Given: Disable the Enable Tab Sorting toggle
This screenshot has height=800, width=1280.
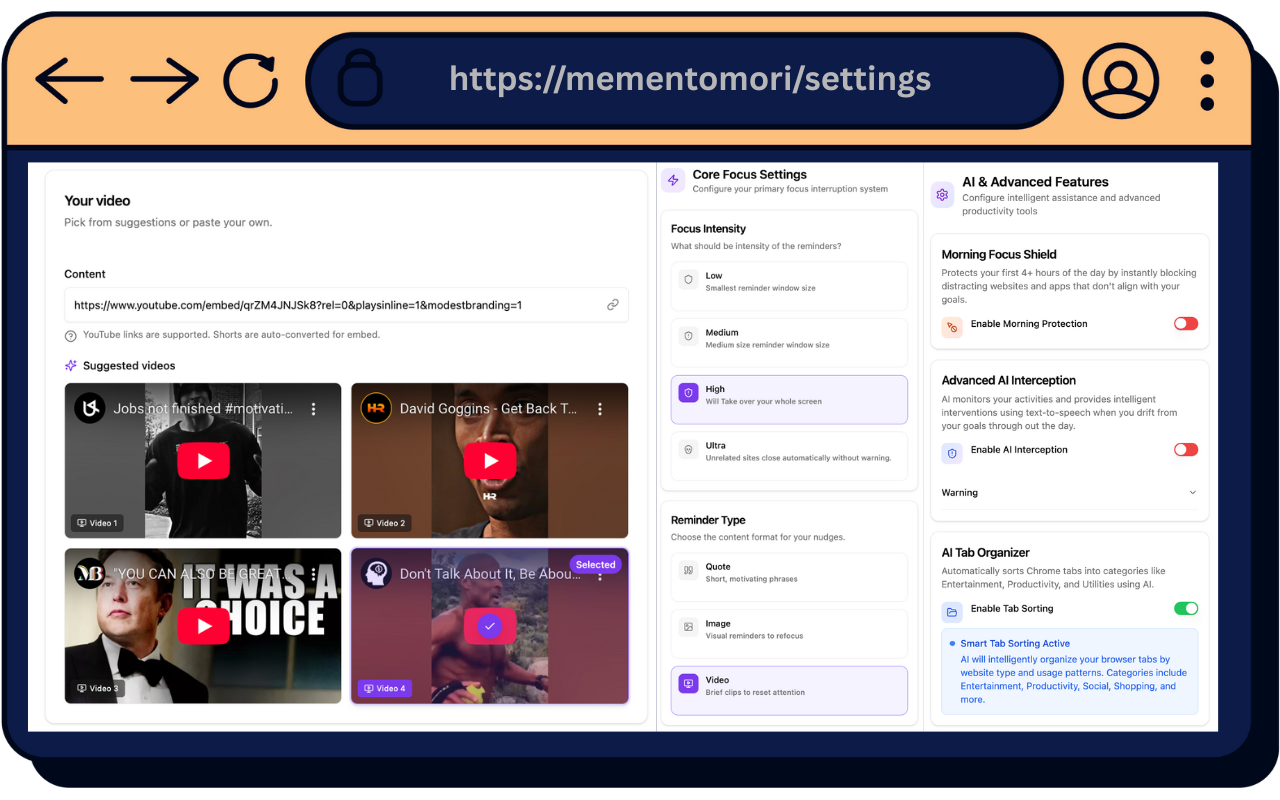Looking at the screenshot, I should click(x=1185, y=608).
